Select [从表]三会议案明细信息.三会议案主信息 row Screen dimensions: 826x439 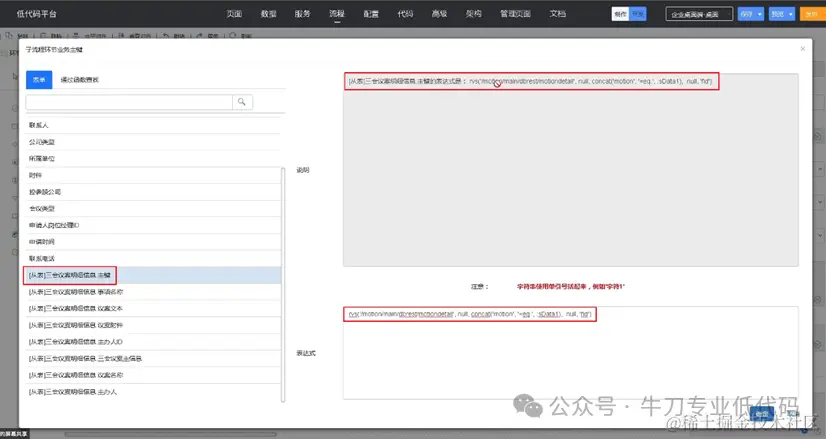pyautogui.click(x=153, y=358)
